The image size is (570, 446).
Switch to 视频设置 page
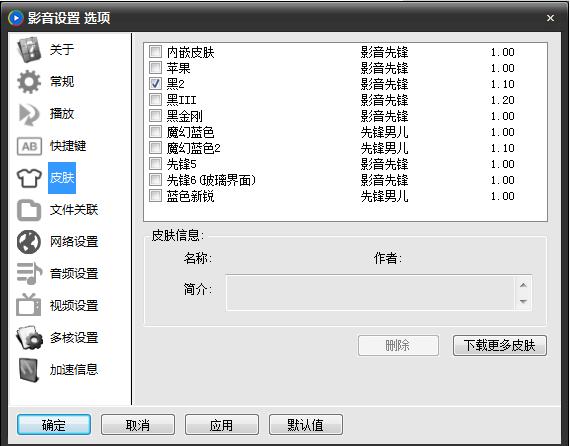coord(74,306)
